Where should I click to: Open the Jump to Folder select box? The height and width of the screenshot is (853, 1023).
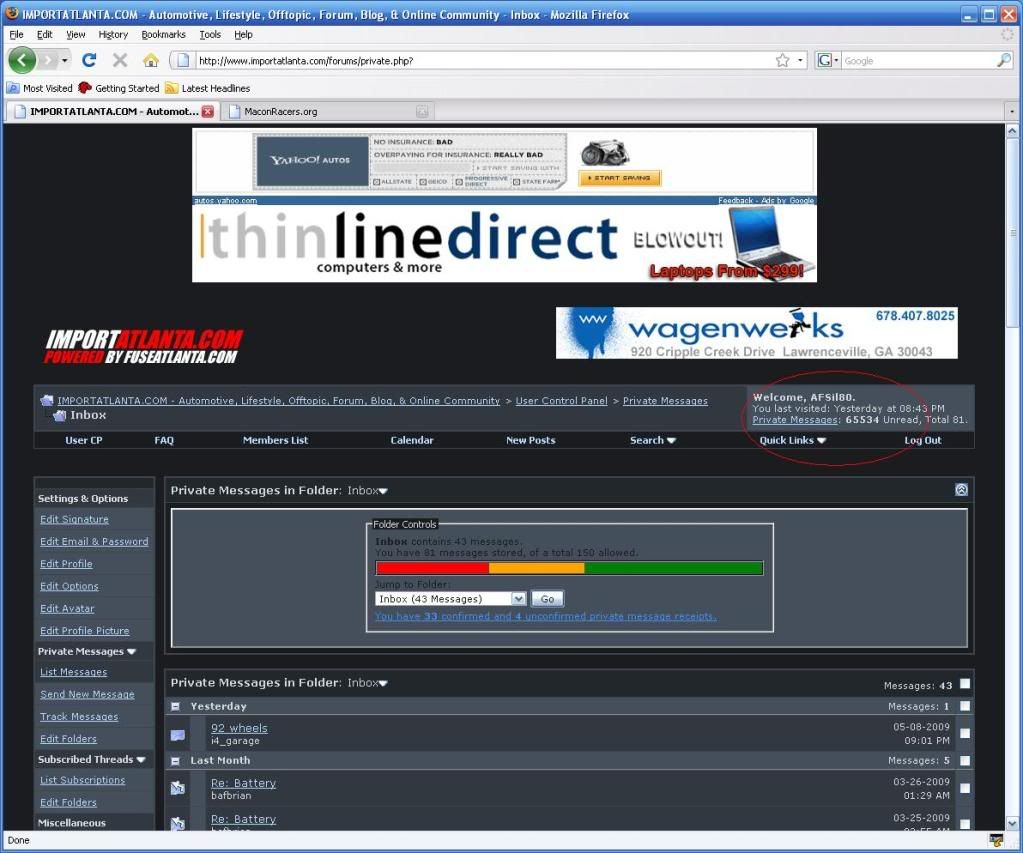450,598
